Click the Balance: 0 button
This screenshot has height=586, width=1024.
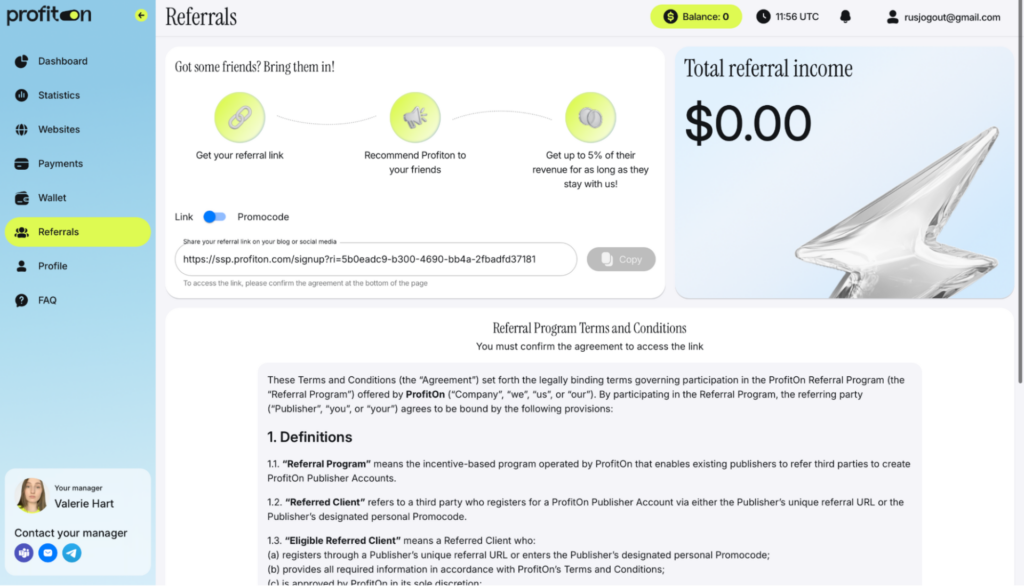696,16
